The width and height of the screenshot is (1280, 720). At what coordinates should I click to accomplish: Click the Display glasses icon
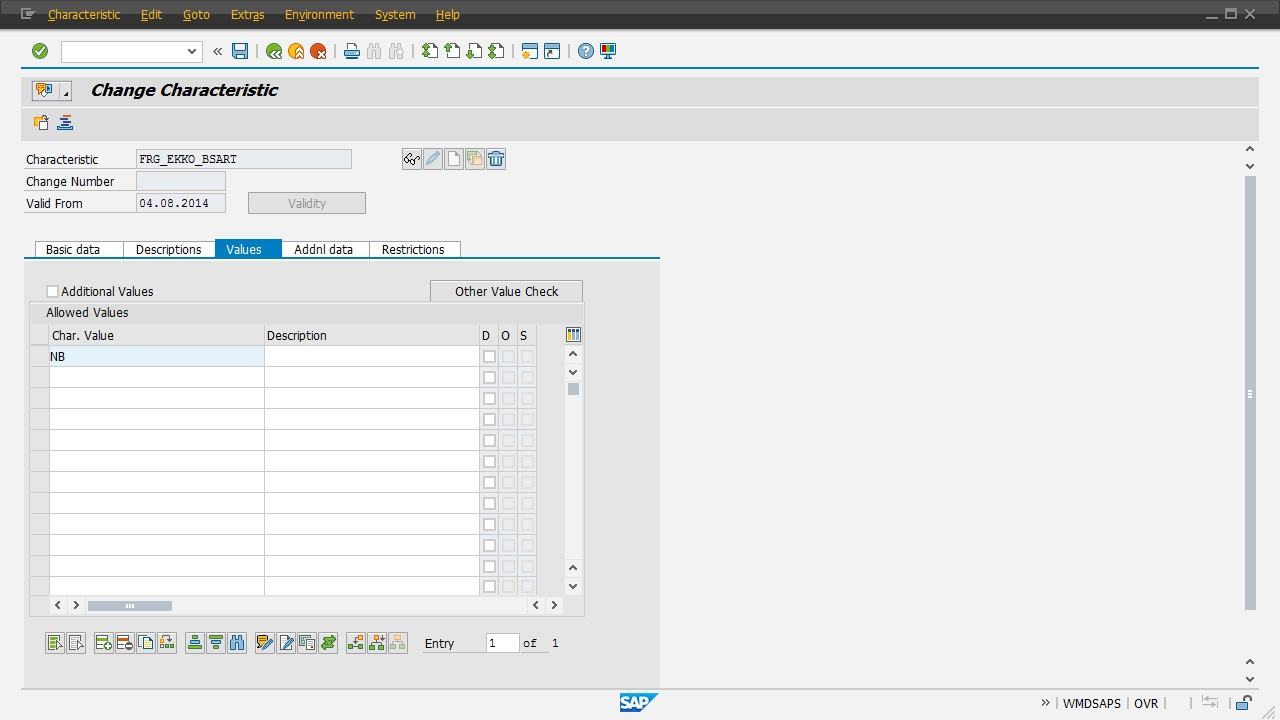click(x=411, y=159)
